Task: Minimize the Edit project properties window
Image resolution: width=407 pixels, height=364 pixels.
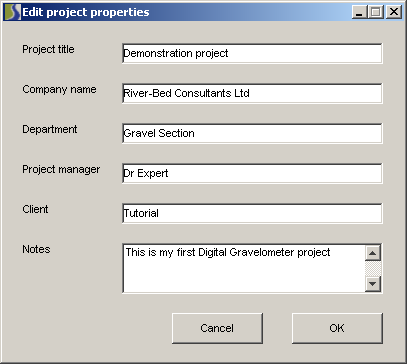Action: pos(359,12)
